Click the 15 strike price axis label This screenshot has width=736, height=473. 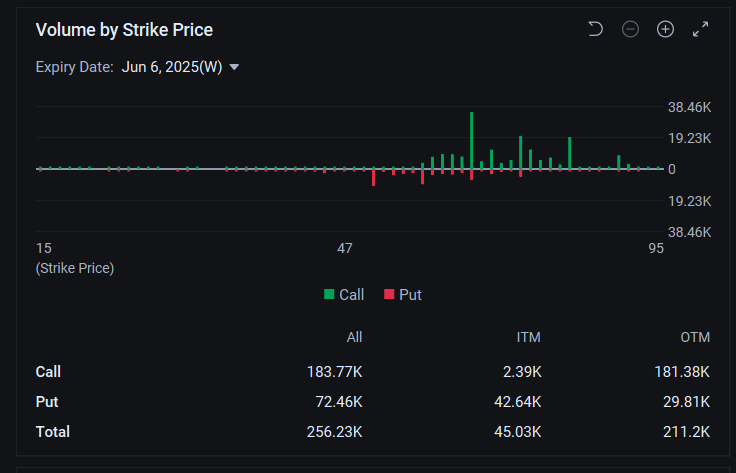(44, 248)
